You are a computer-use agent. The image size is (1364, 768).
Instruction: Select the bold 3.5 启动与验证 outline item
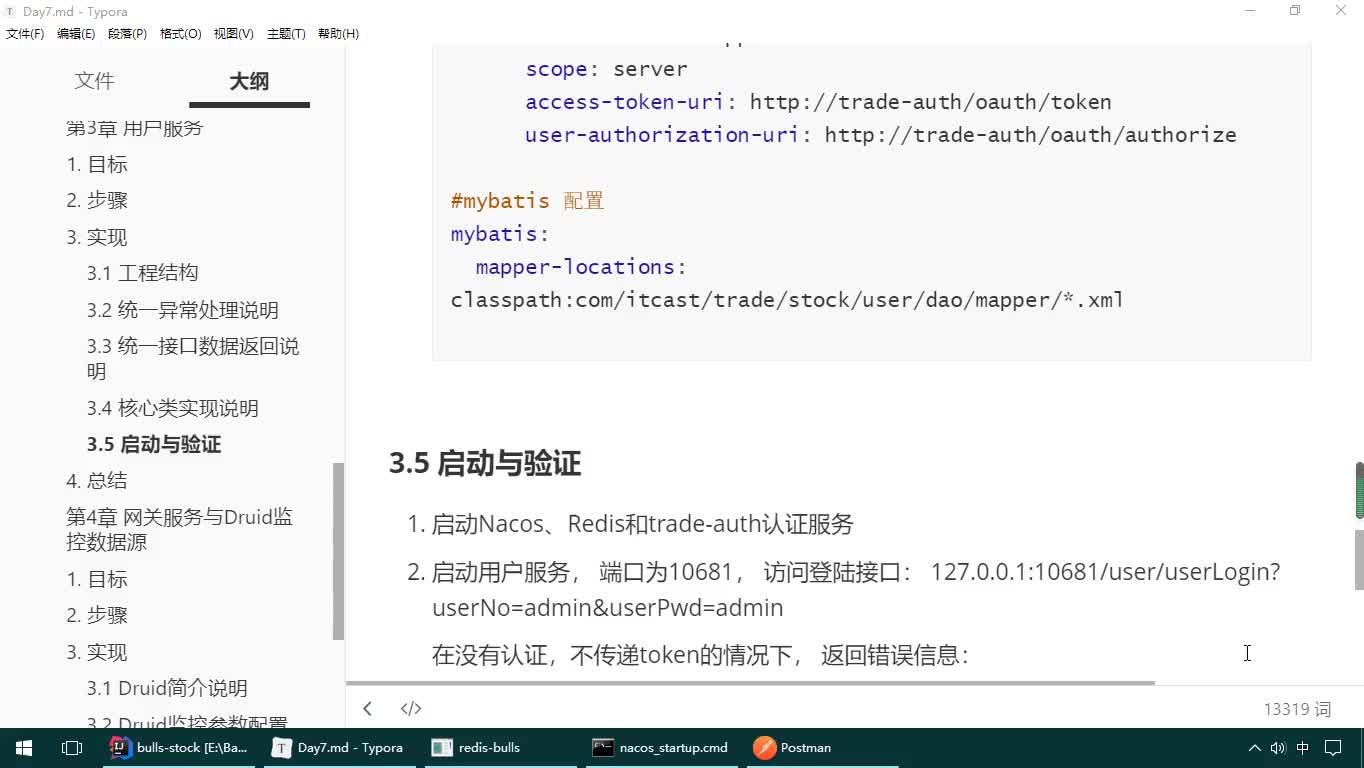(x=154, y=444)
